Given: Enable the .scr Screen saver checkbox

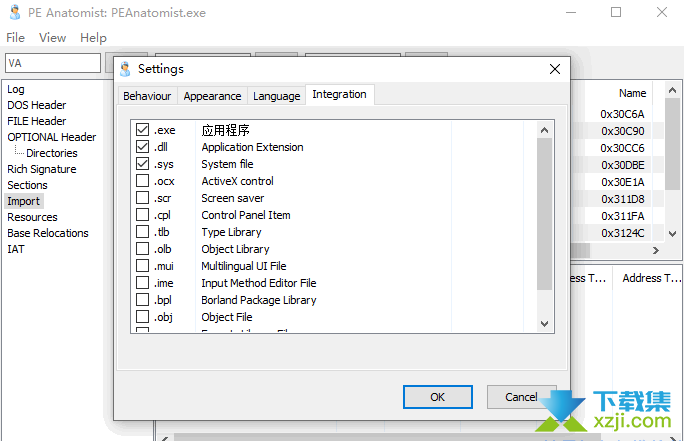Looking at the screenshot, I should point(142,198).
